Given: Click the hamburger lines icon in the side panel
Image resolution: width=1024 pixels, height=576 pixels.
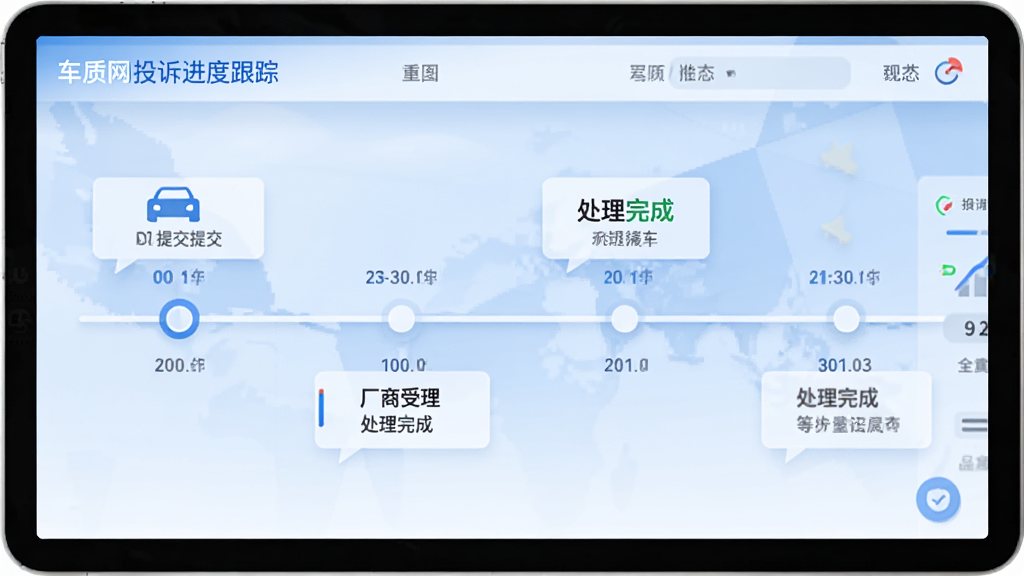Looking at the screenshot, I should pos(972,425).
